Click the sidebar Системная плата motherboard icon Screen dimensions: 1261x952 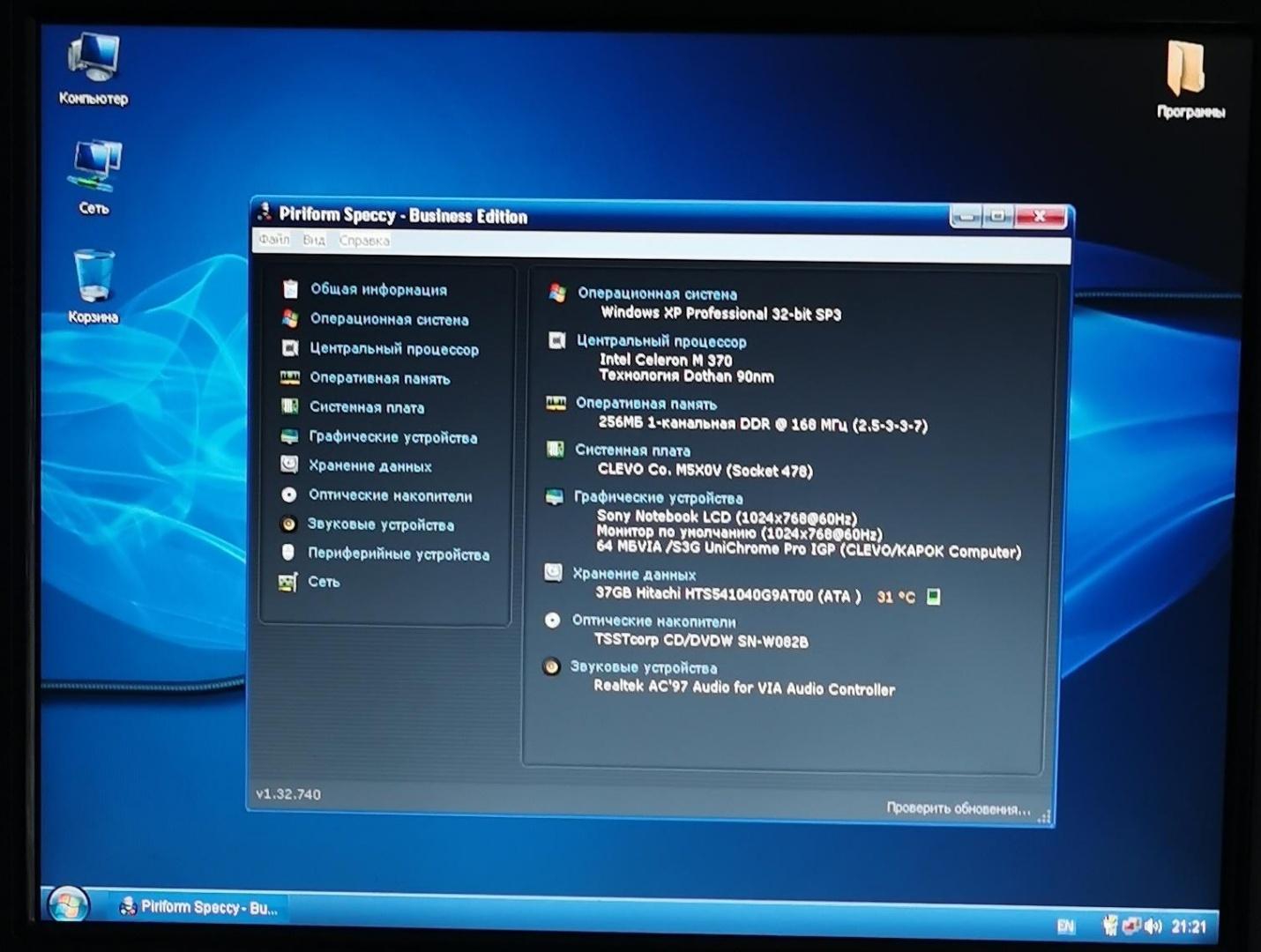[289, 406]
